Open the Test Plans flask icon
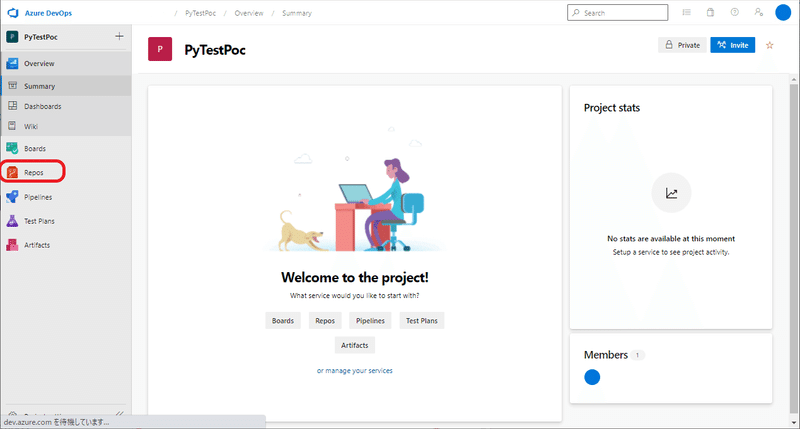 pos(12,221)
